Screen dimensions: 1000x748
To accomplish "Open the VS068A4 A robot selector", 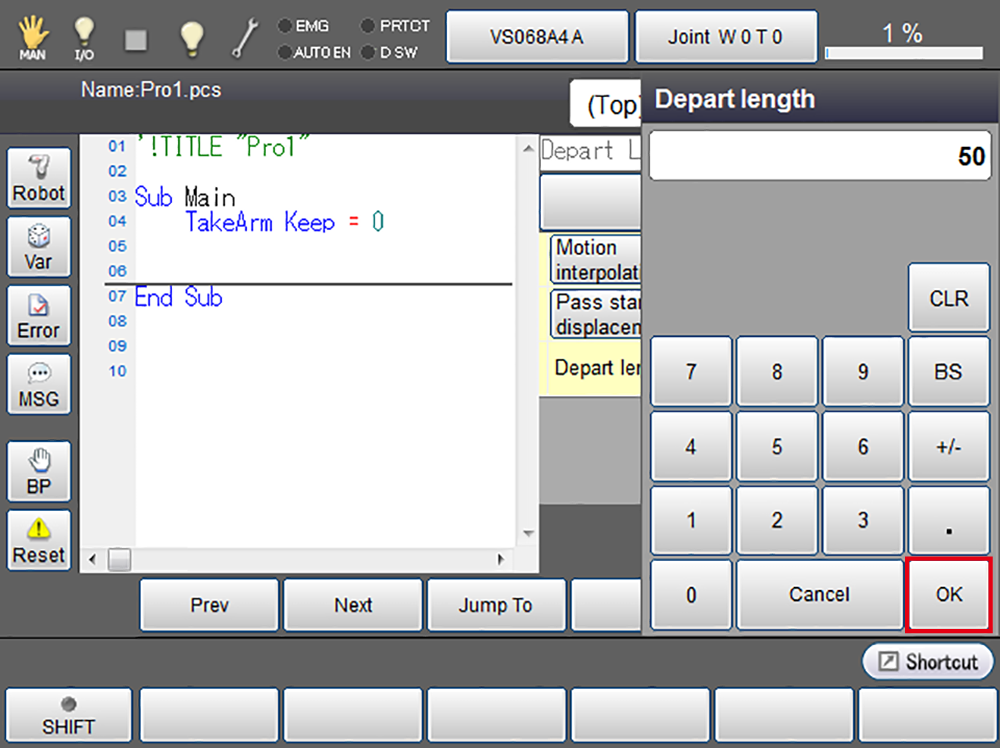I will (x=537, y=38).
